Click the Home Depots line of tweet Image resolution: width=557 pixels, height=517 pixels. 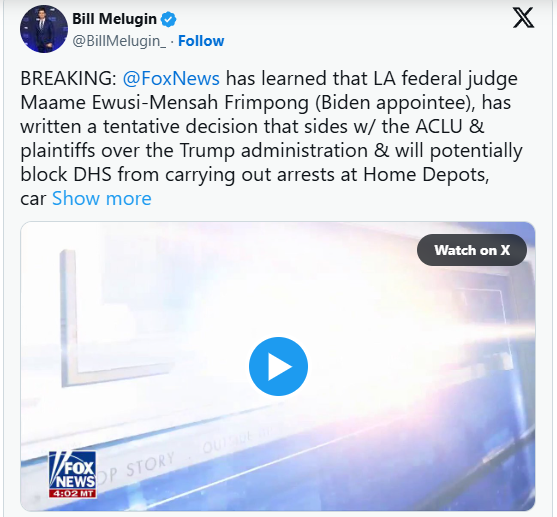click(x=255, y=174)
